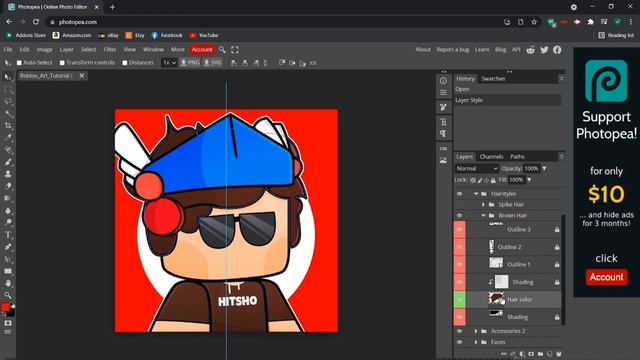Image resolution: width=640 pixels, height=360 pixels.
Task: Enable the Auto-Select checkbox
Action: [19, 63]
